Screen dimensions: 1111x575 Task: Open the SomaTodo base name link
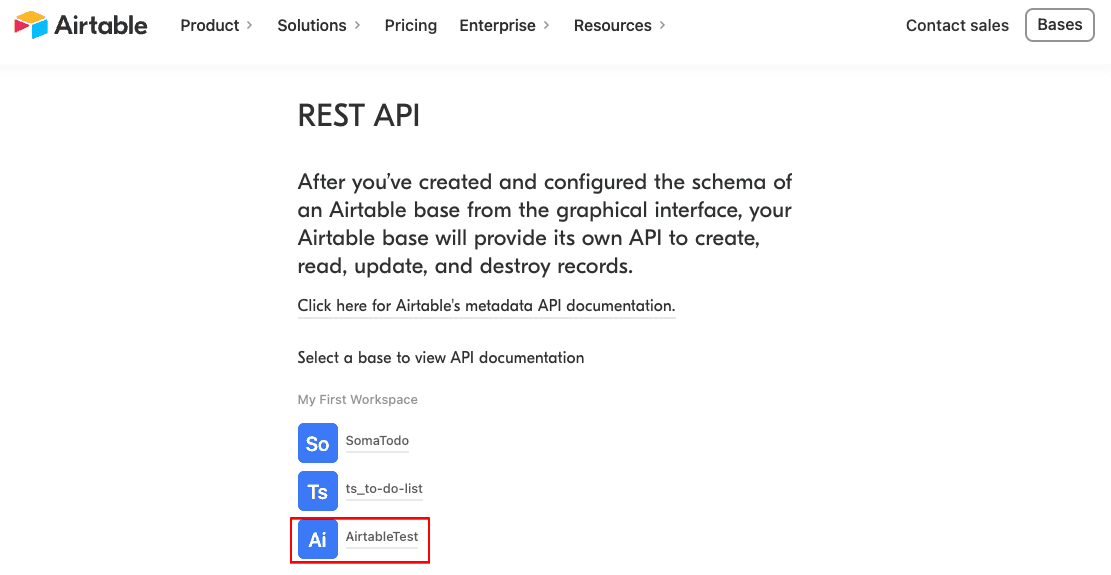tap(377, 441)
